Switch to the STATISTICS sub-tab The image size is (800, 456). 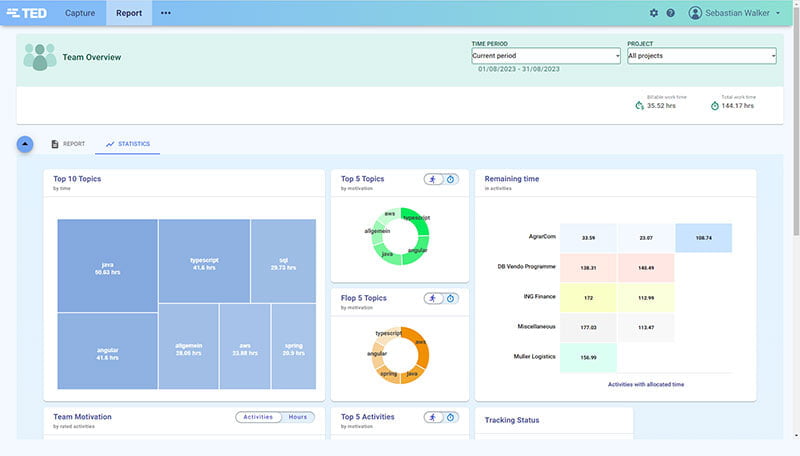pyautogui.click(x=128, y=144)
